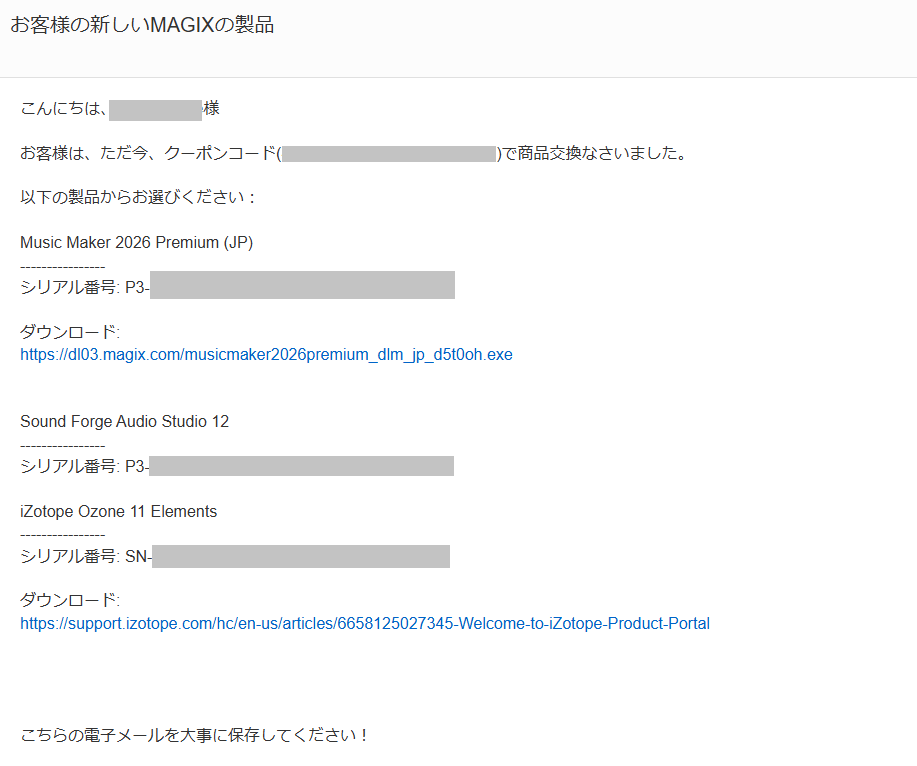
Task: Click the redacted coupon code block
Action: click(x=389, y=154)
